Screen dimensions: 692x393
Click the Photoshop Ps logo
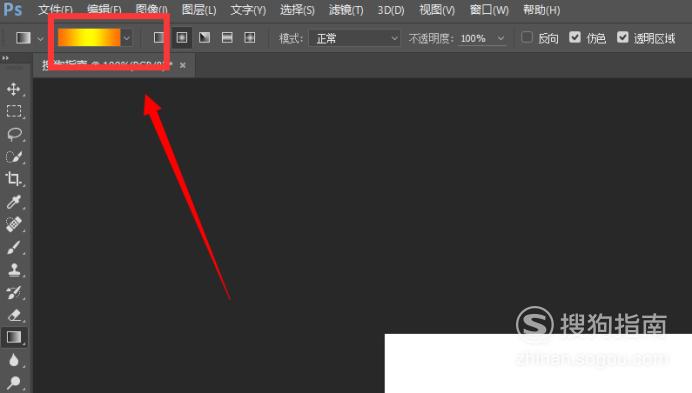pos(13,9)
